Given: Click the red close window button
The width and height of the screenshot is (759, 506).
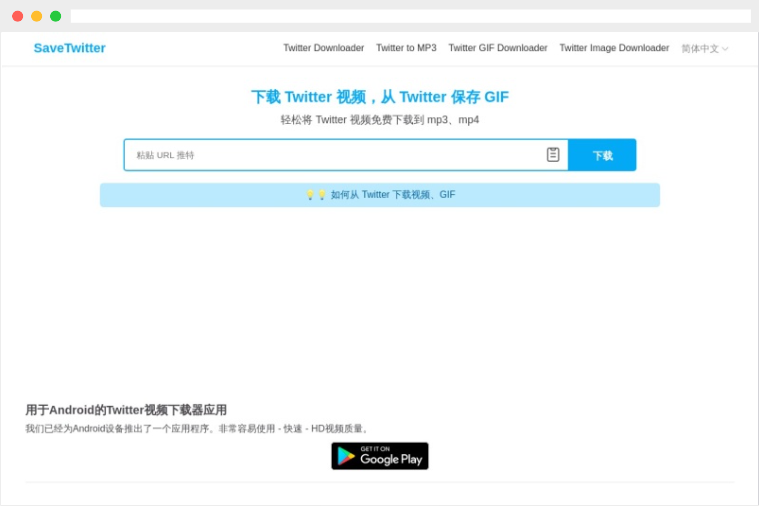Looking at the screenshot, I should (x=17, y=16).
